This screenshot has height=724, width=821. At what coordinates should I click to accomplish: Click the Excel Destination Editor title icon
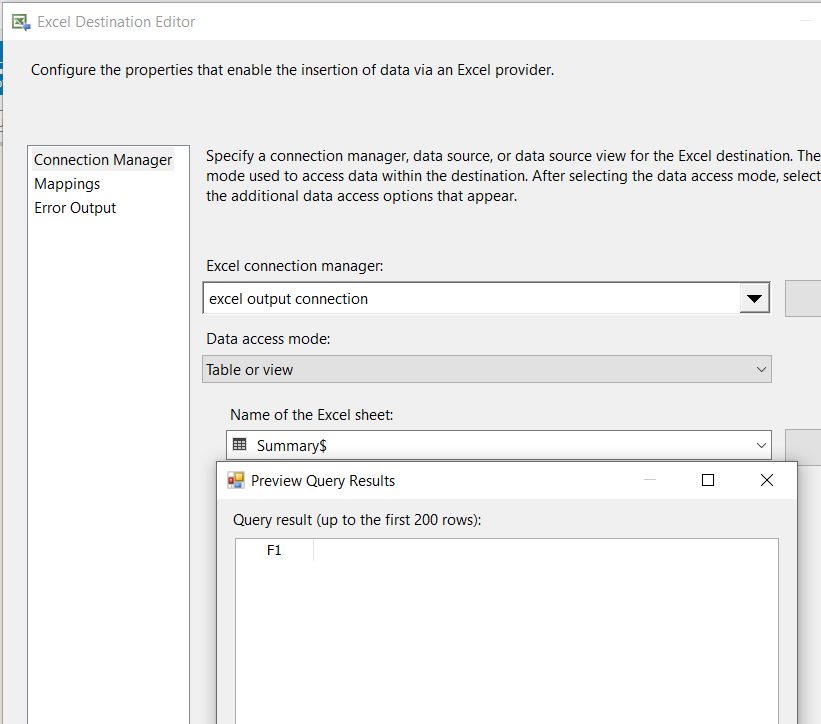point(20,21)
